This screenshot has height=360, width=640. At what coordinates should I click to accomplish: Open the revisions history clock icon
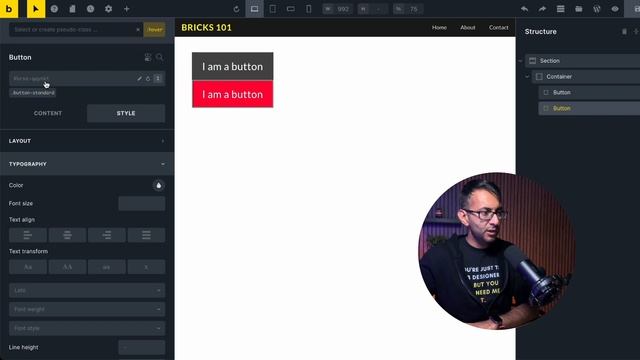[x=90, y=9]
